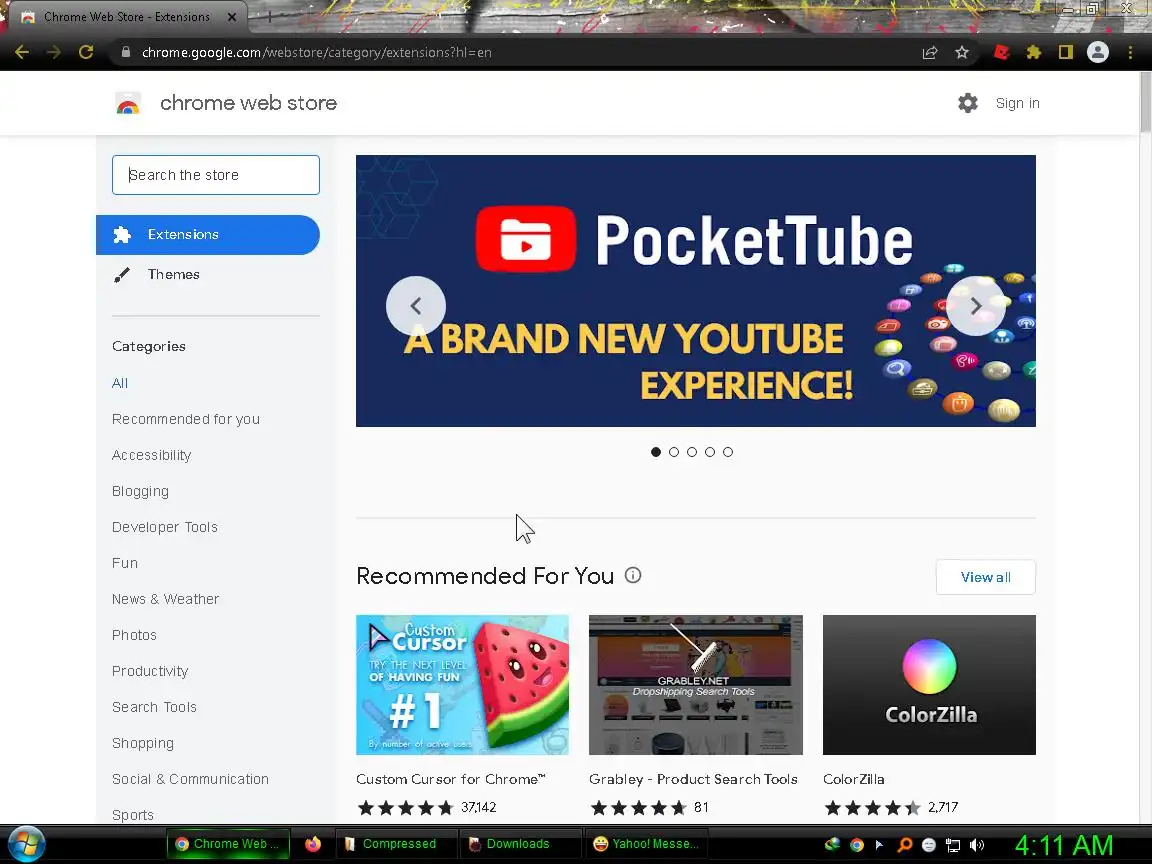Open the Shopping category
1152x864 pixels.
143,743
